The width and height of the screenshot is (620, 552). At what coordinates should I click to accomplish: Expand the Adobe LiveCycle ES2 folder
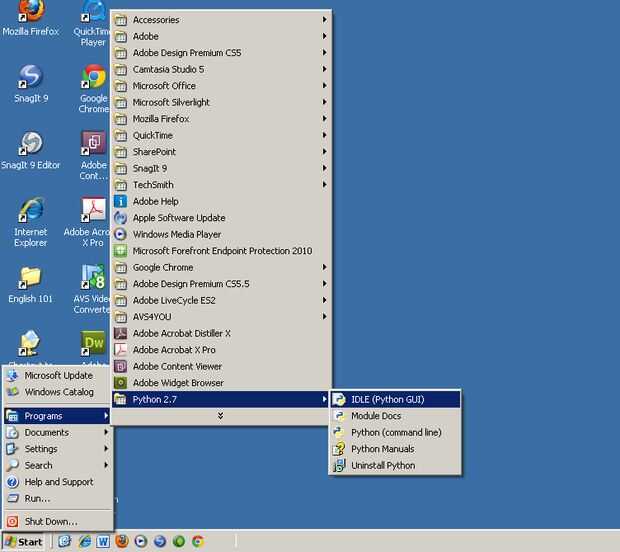pyautogui.click(x=221, y=301)
